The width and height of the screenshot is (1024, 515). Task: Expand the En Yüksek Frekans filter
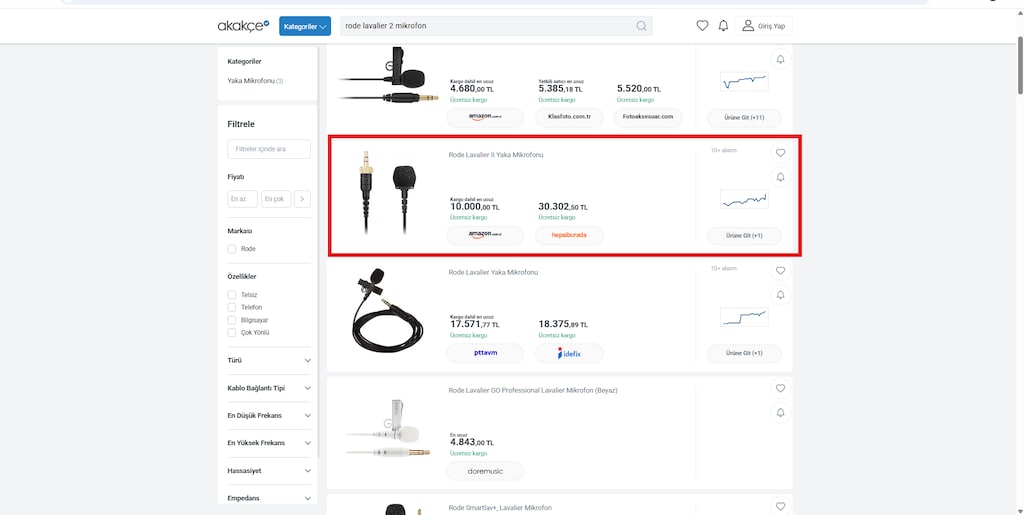(x=269, y=443)
